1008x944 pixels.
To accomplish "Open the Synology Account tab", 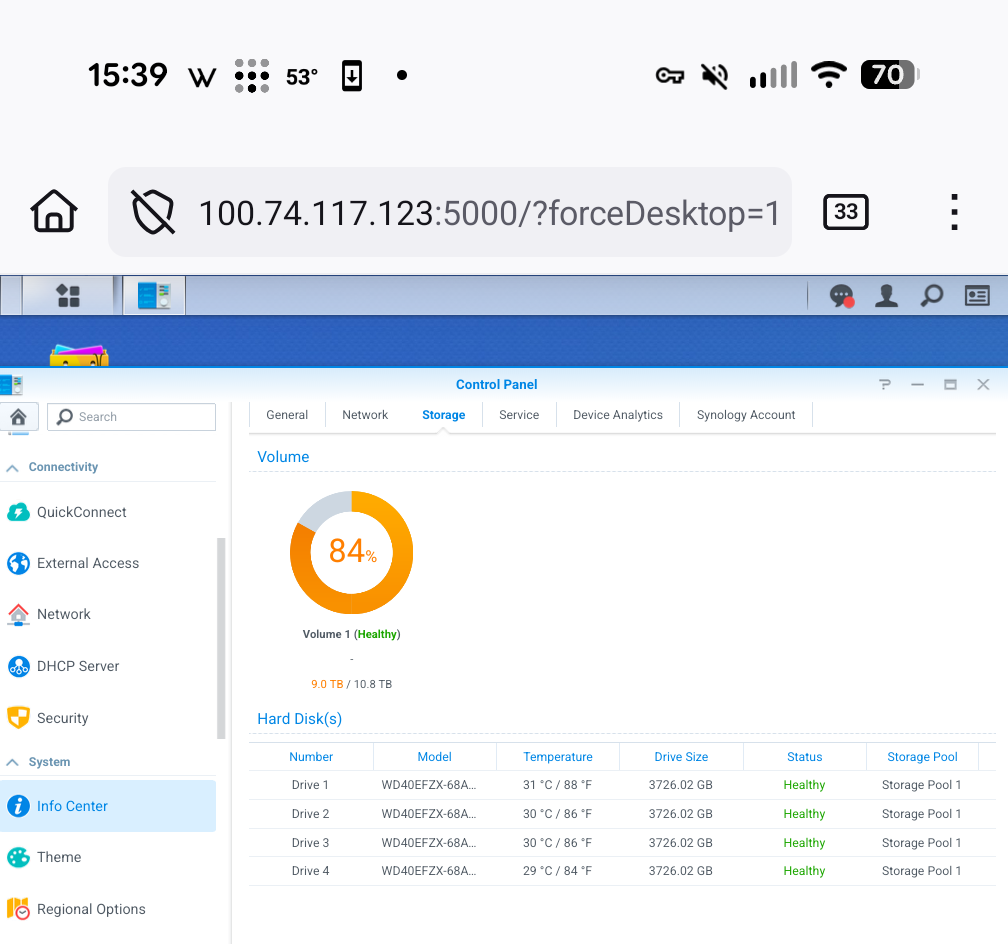I will click(x=746, y=415).
